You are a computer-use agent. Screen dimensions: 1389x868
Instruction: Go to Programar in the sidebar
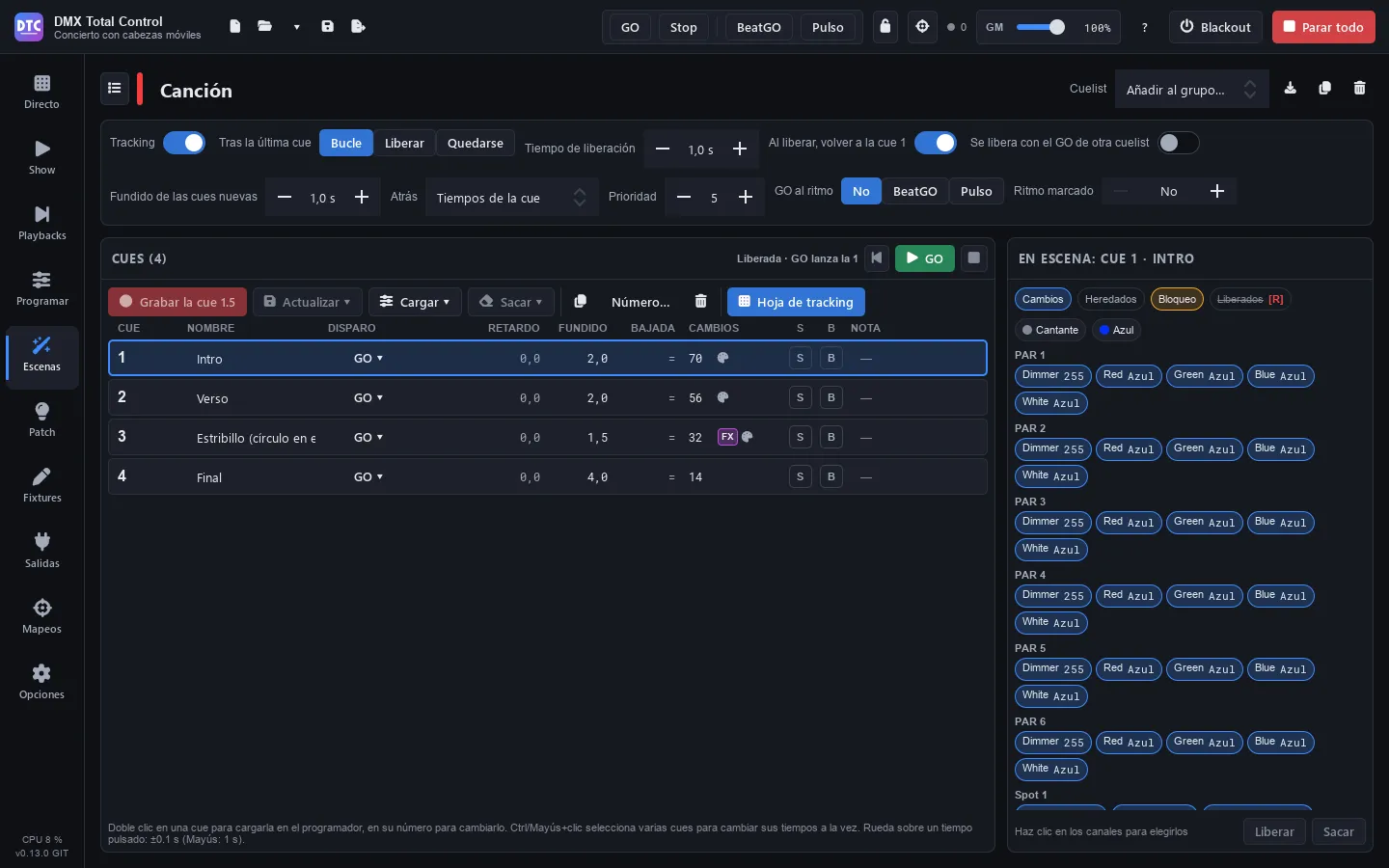click(41, 288)
